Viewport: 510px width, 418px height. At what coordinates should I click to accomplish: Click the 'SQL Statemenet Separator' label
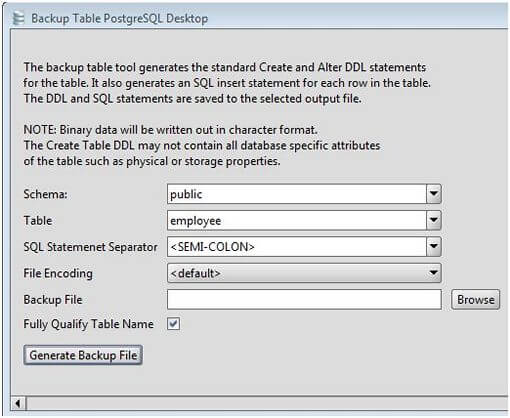[90, 247]
